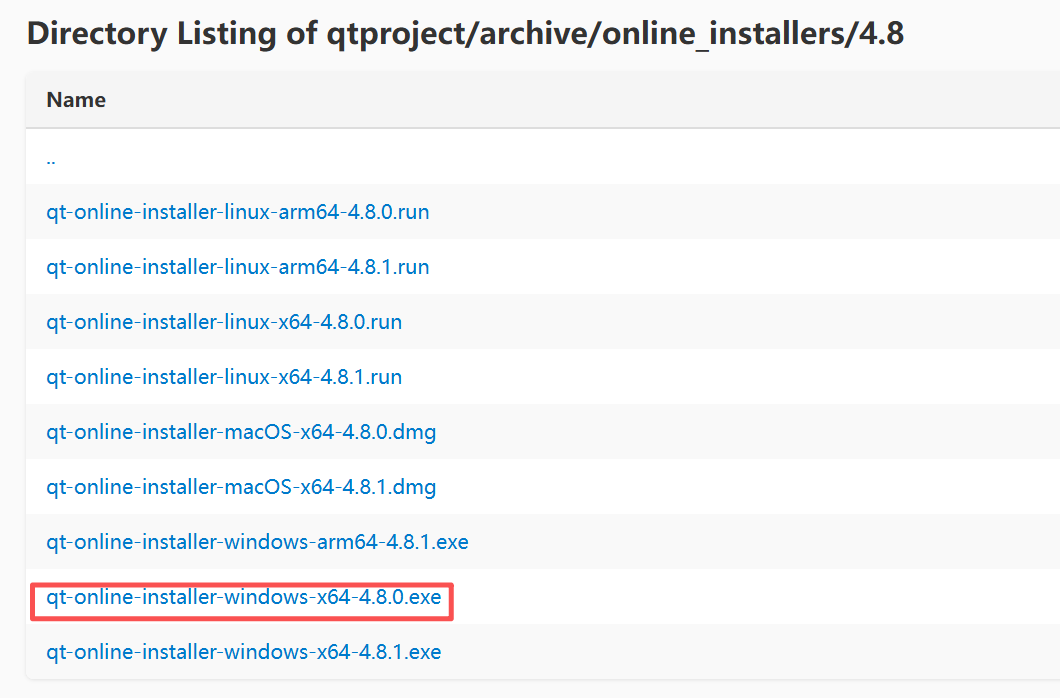Download qt-online-installer-linux-x64-4.8.1.run

coord(224,377)
